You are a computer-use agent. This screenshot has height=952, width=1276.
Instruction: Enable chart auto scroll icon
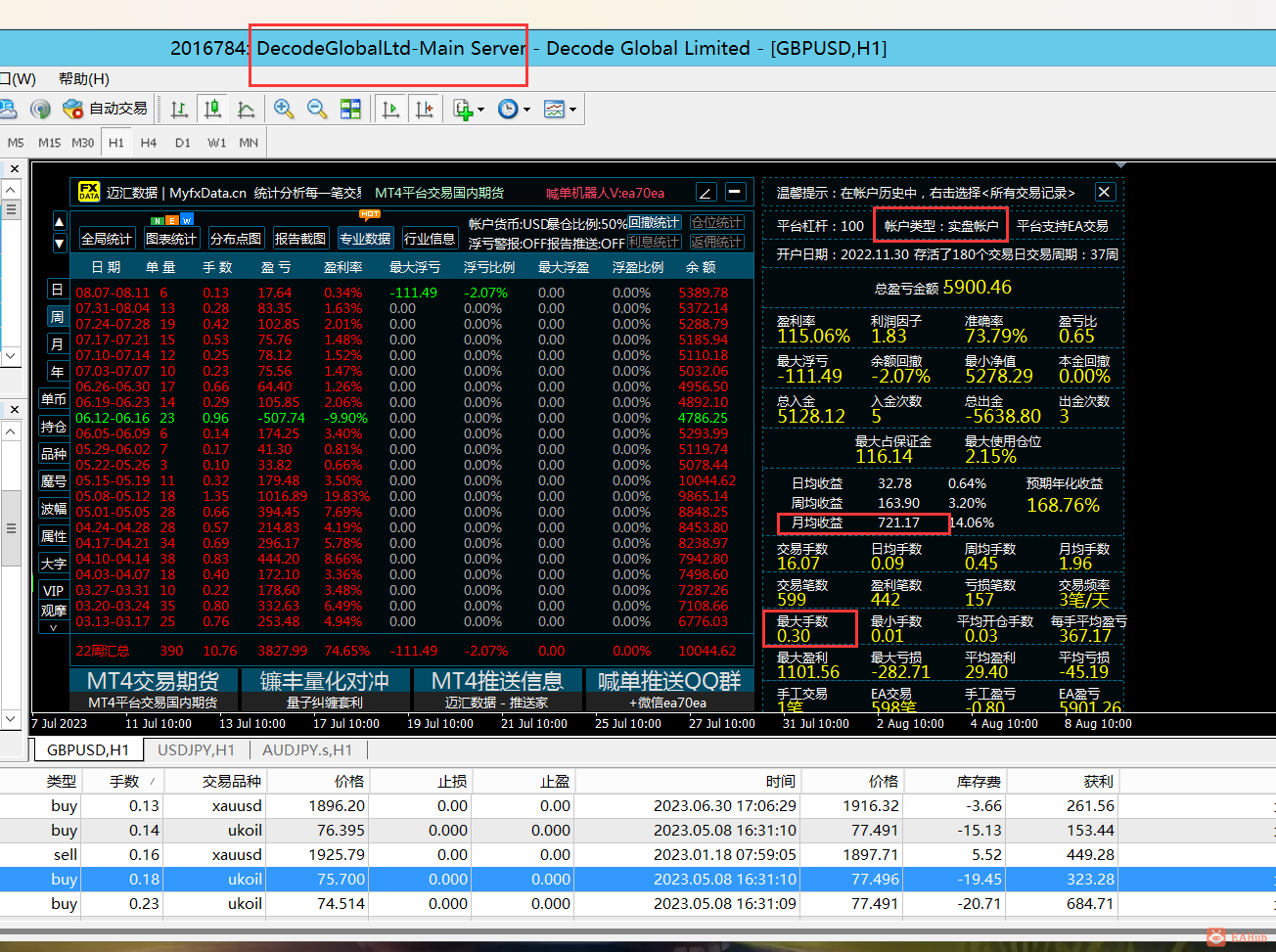(x=391, y=109)
